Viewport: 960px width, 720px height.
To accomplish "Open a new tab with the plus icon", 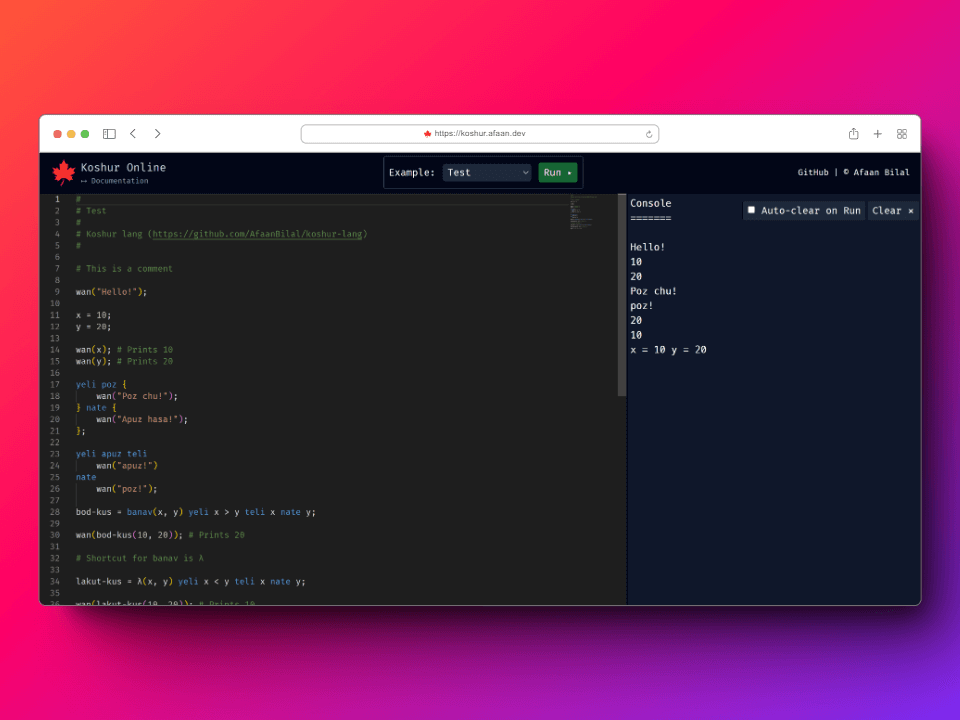I will (877, 133).
